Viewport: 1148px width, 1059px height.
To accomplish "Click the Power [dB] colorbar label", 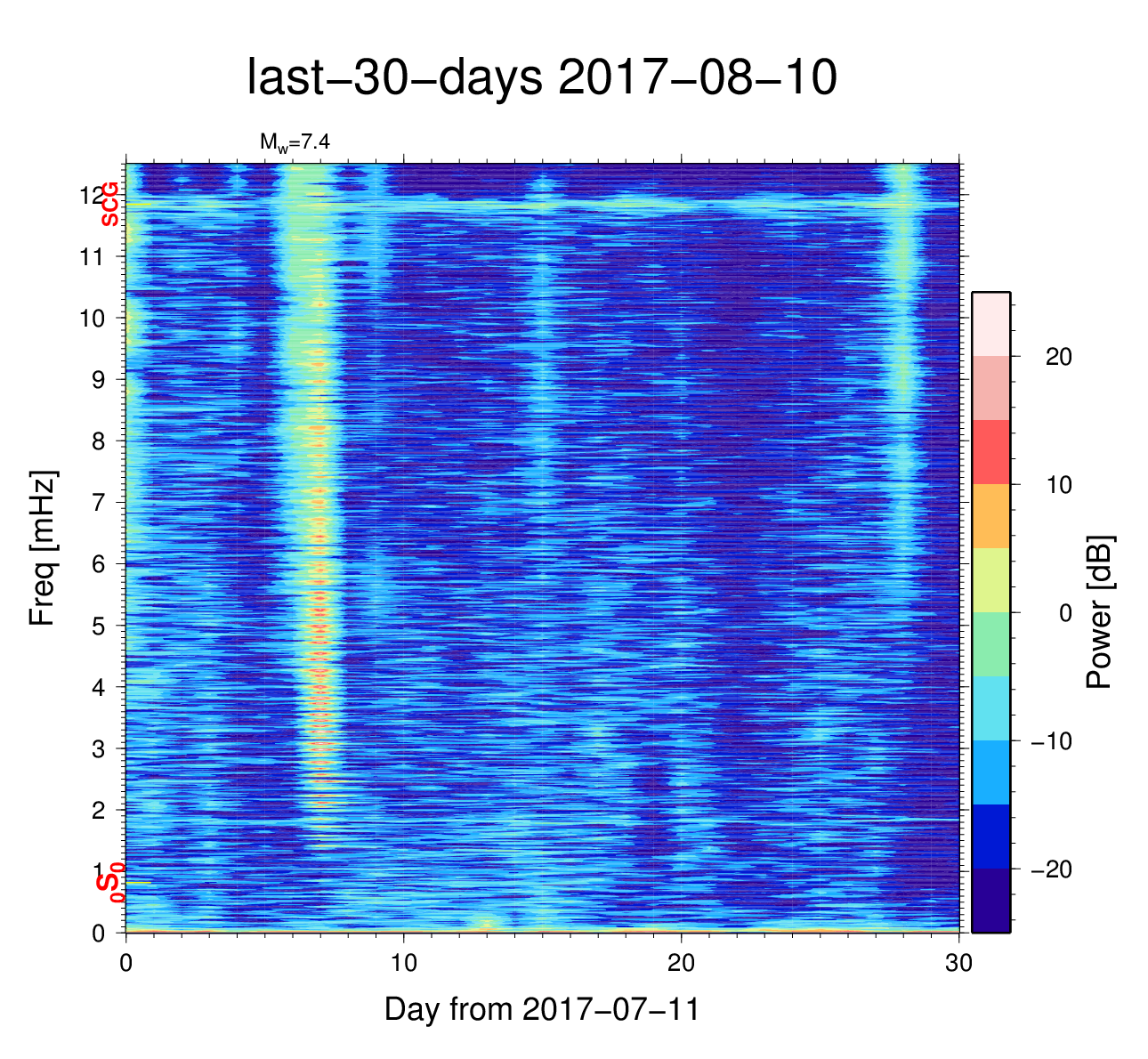I will 1100,612.
